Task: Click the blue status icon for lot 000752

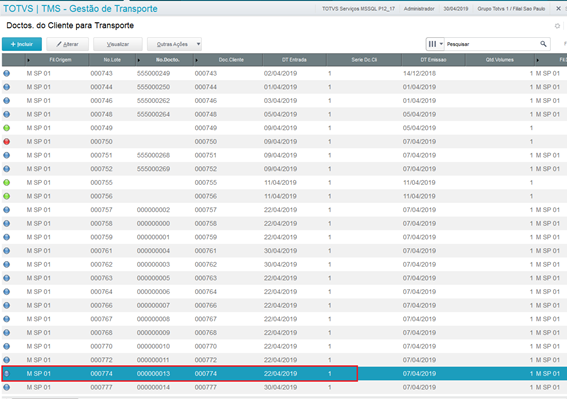Action: 7,169
